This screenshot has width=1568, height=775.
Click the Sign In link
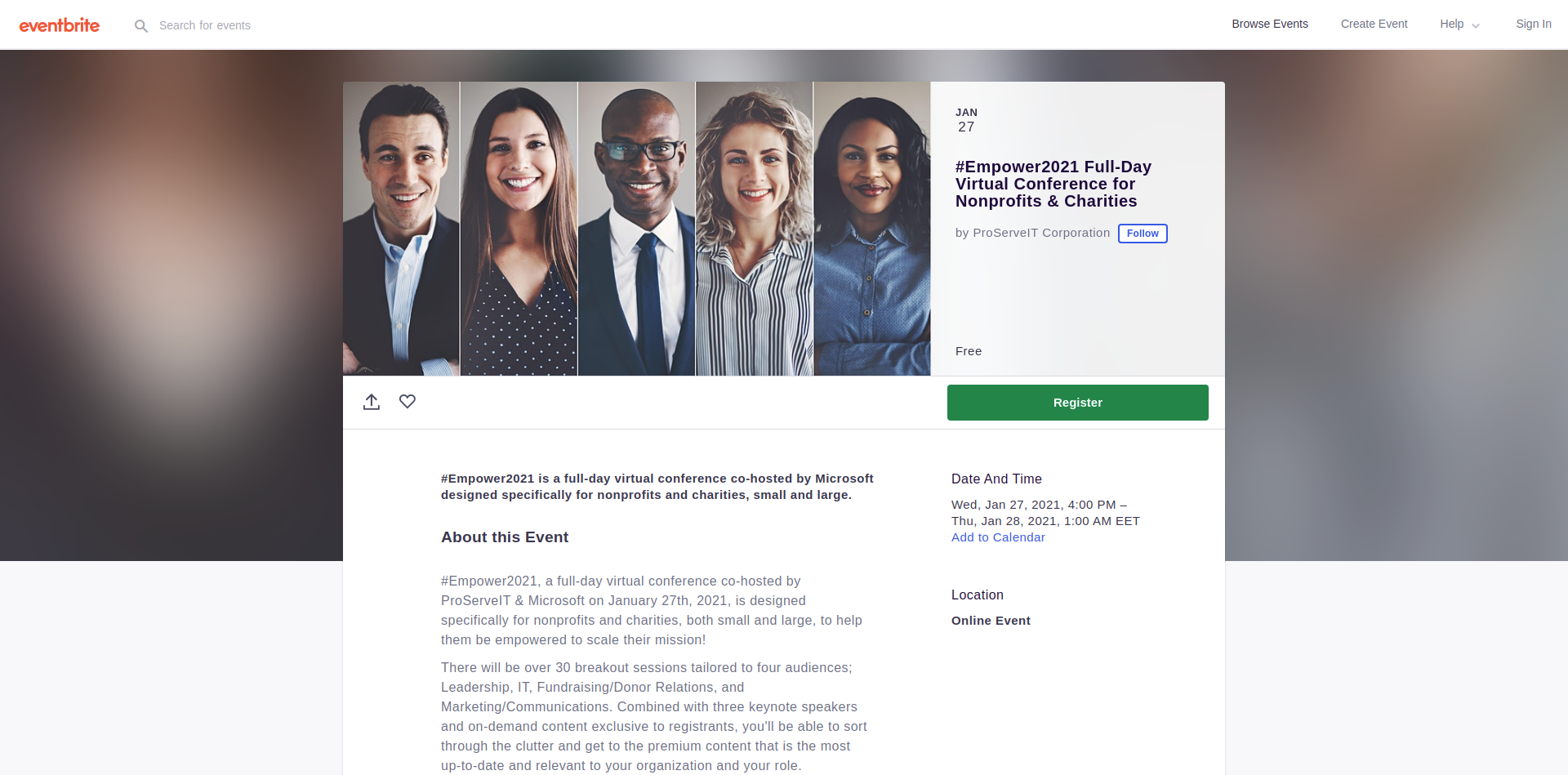click(1534, 24)
